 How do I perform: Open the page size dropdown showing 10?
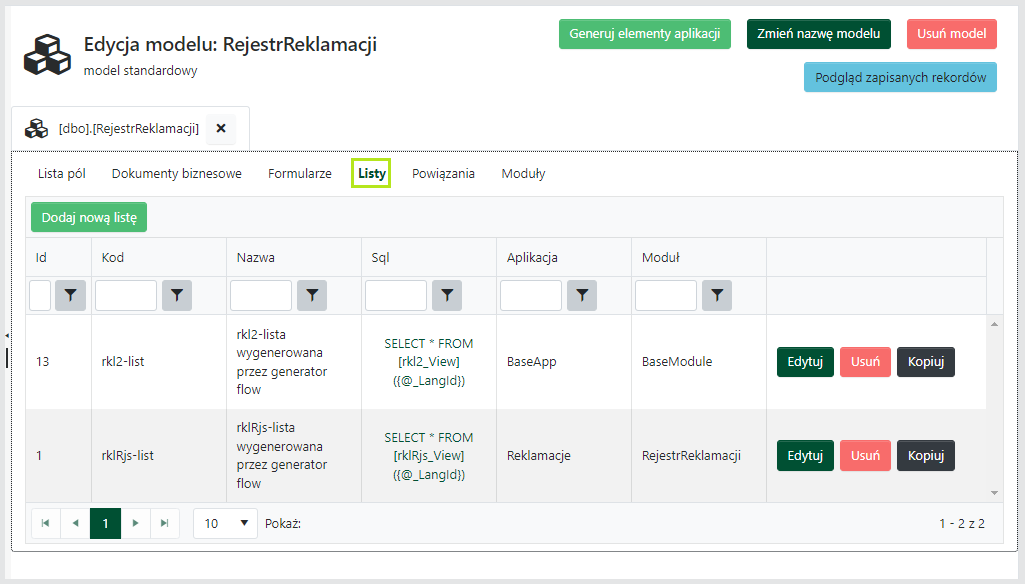point(225,523)
